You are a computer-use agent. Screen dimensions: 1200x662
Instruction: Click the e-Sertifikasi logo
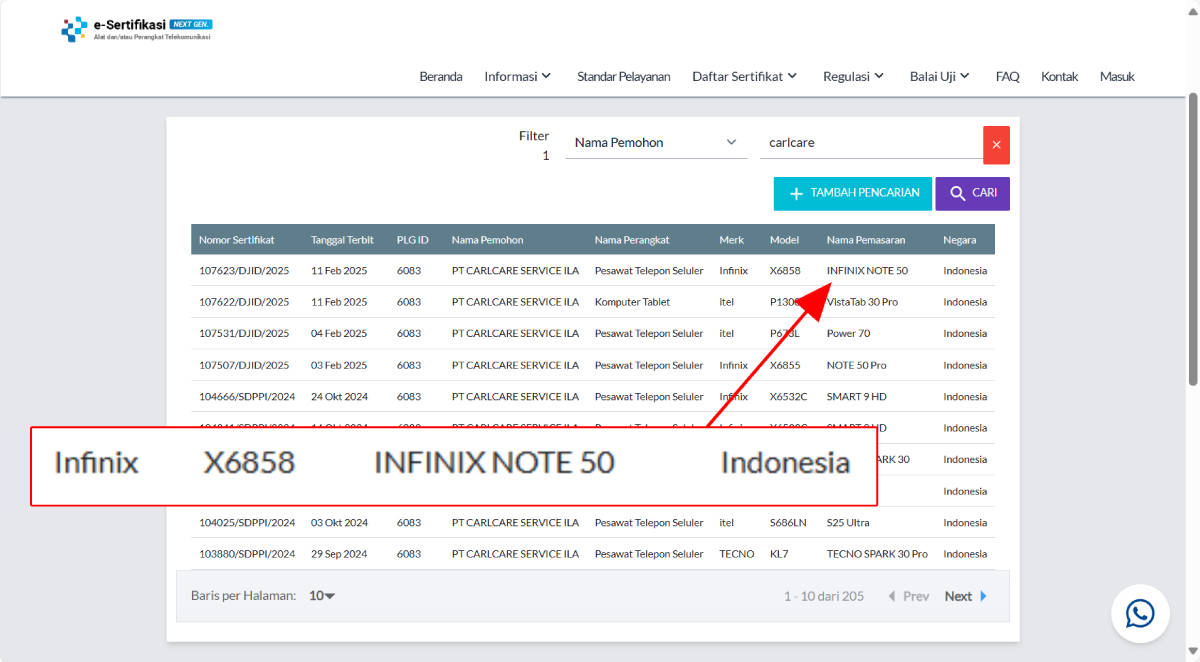(136, 29)
